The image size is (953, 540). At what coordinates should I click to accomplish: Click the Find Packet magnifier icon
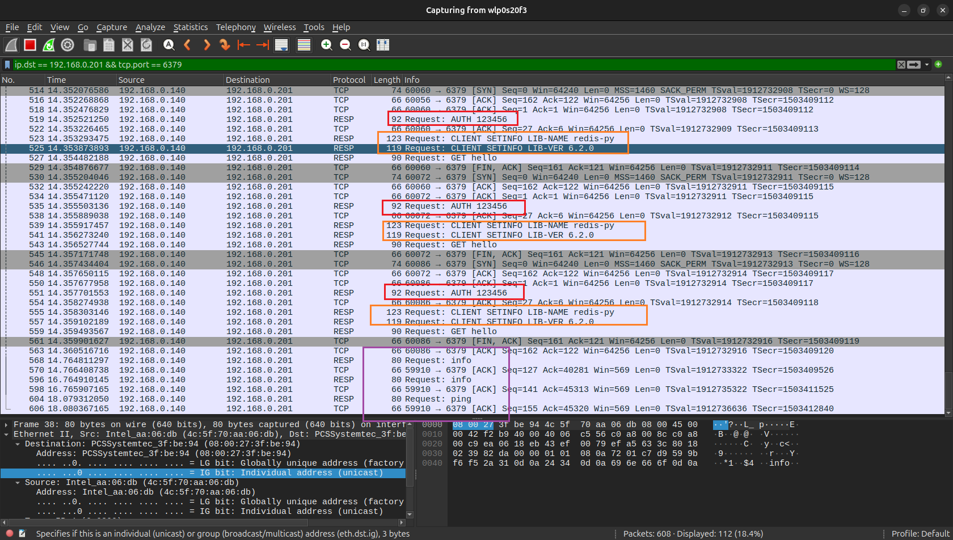tap(169, 45)
